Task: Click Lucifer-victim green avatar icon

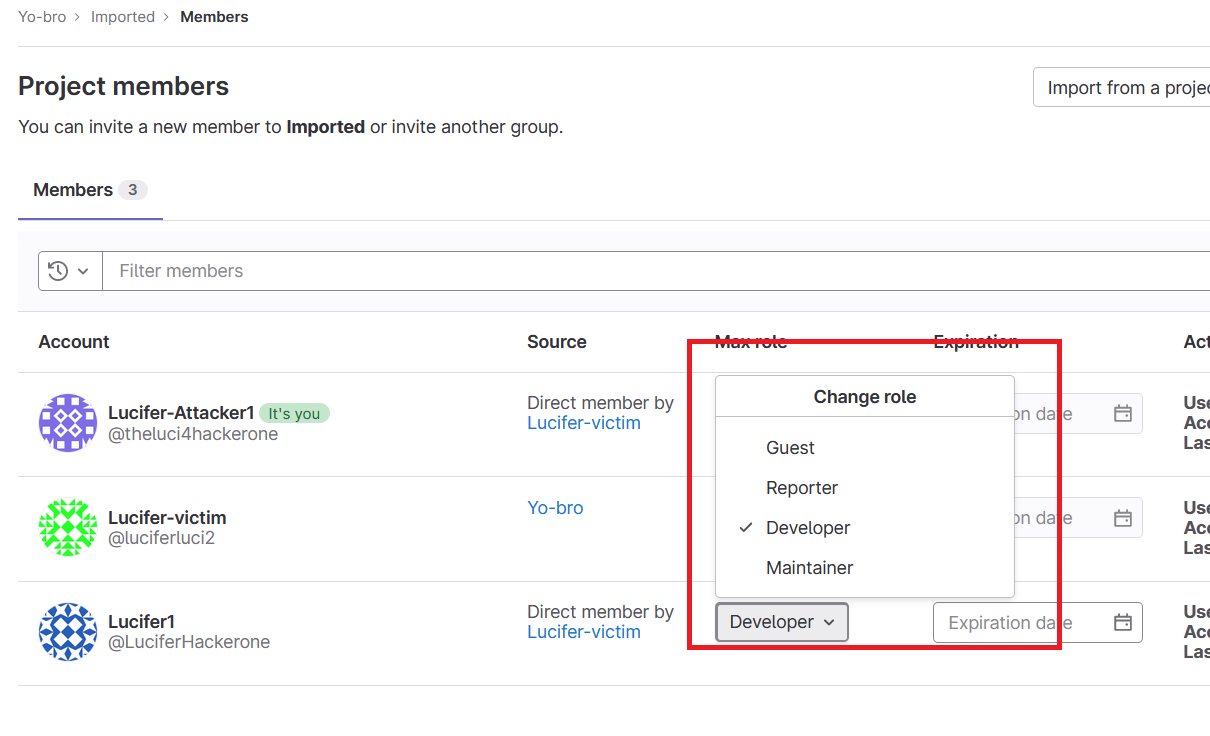Action: pyautogui.click(x=67, y=527)
